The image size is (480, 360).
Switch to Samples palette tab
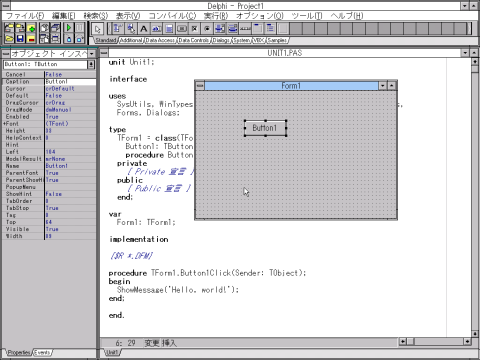[x=277, y=40]
